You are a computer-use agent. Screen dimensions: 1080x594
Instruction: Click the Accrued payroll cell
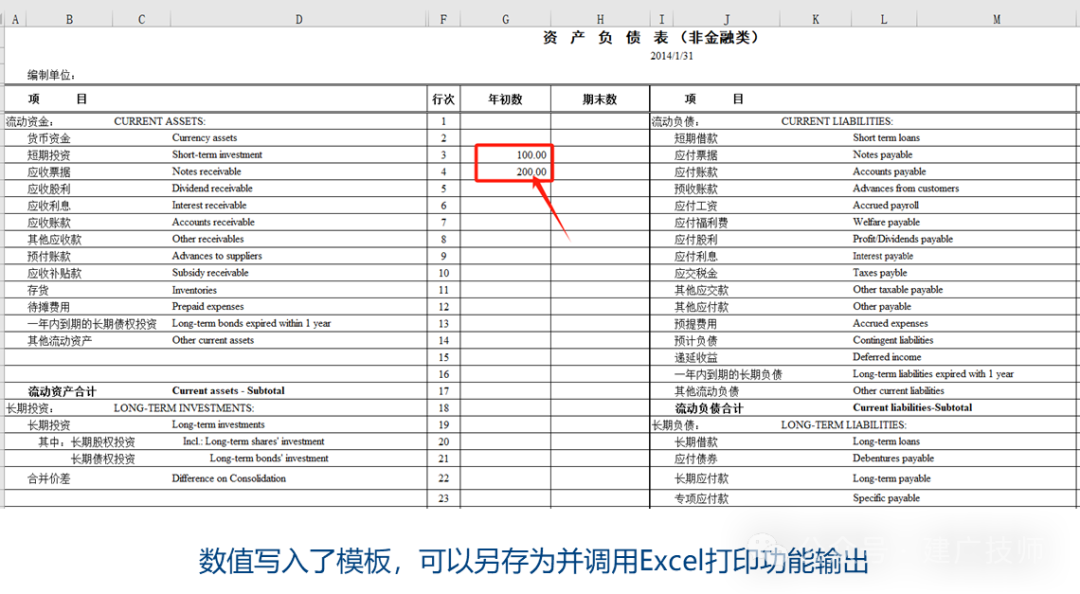[886, 205]
